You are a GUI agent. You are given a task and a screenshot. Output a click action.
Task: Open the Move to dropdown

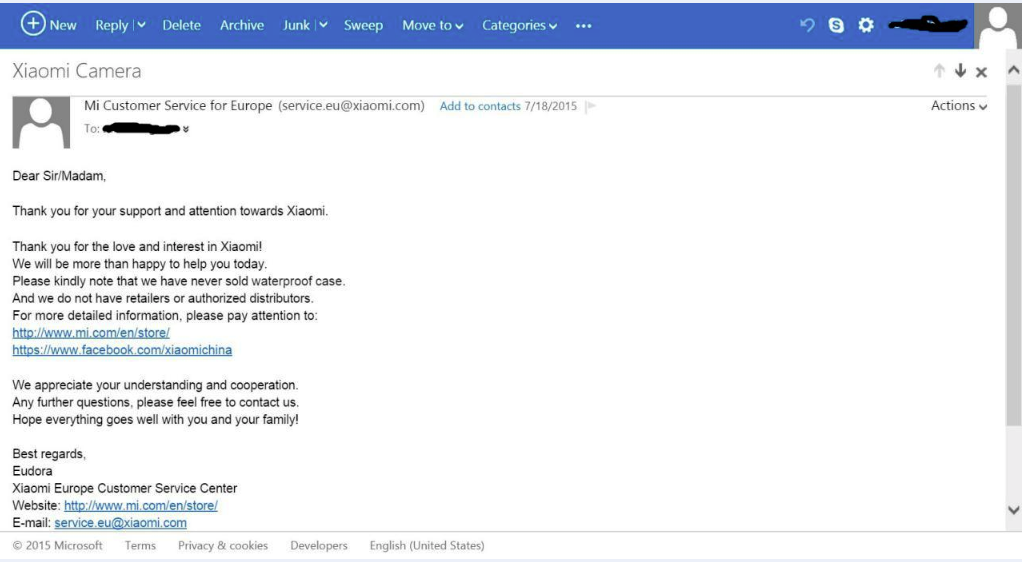433,25
